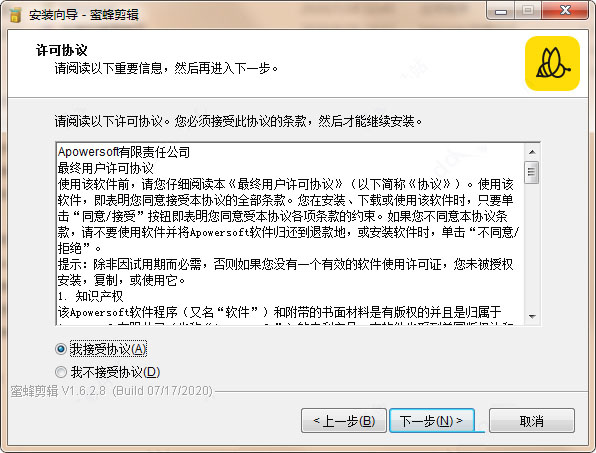Go back with the 上一步(B) button

pyautogui.click(x=344, y=421)
